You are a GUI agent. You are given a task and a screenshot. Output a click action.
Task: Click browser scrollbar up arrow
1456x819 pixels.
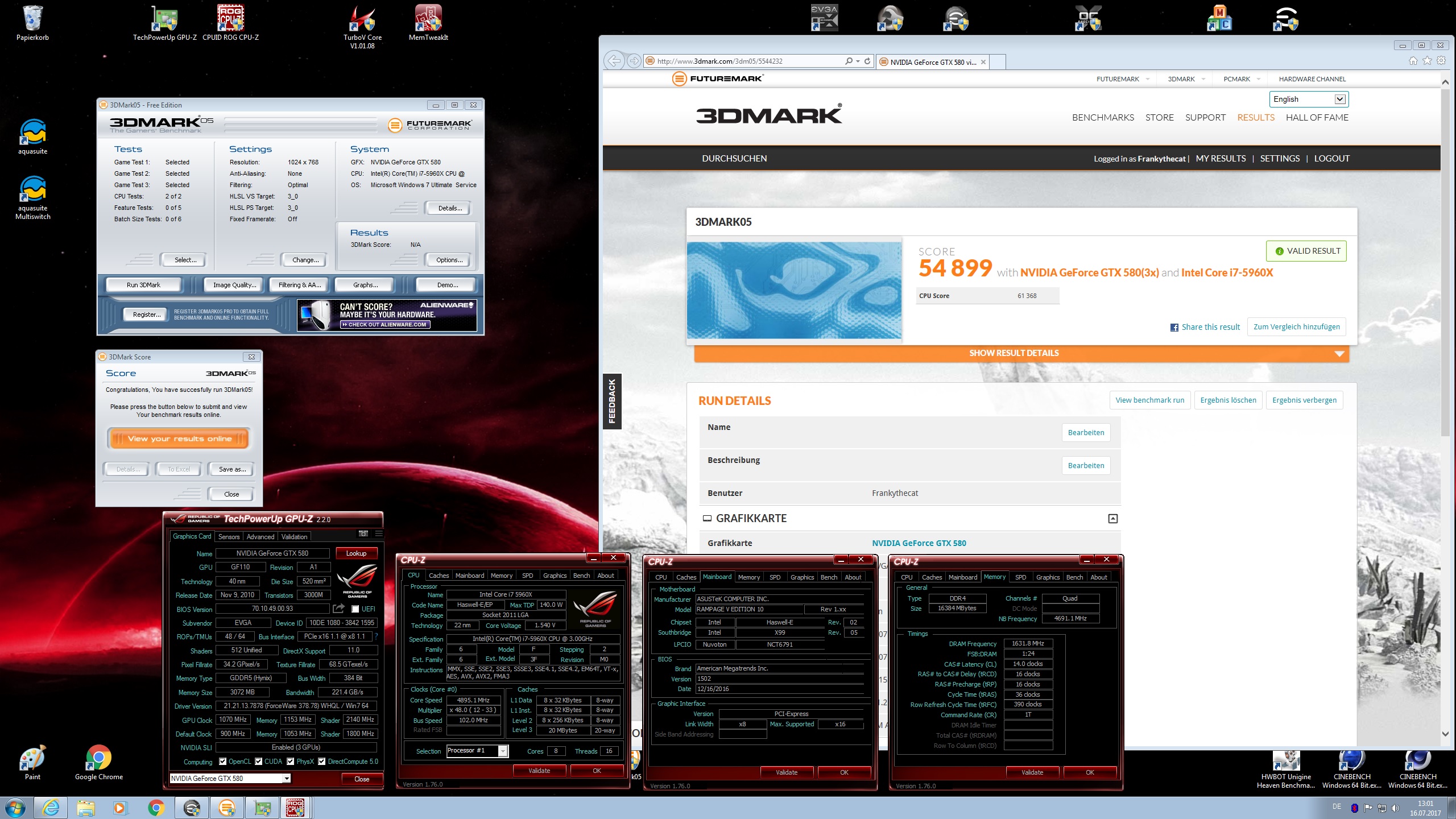coord(1445,81)
